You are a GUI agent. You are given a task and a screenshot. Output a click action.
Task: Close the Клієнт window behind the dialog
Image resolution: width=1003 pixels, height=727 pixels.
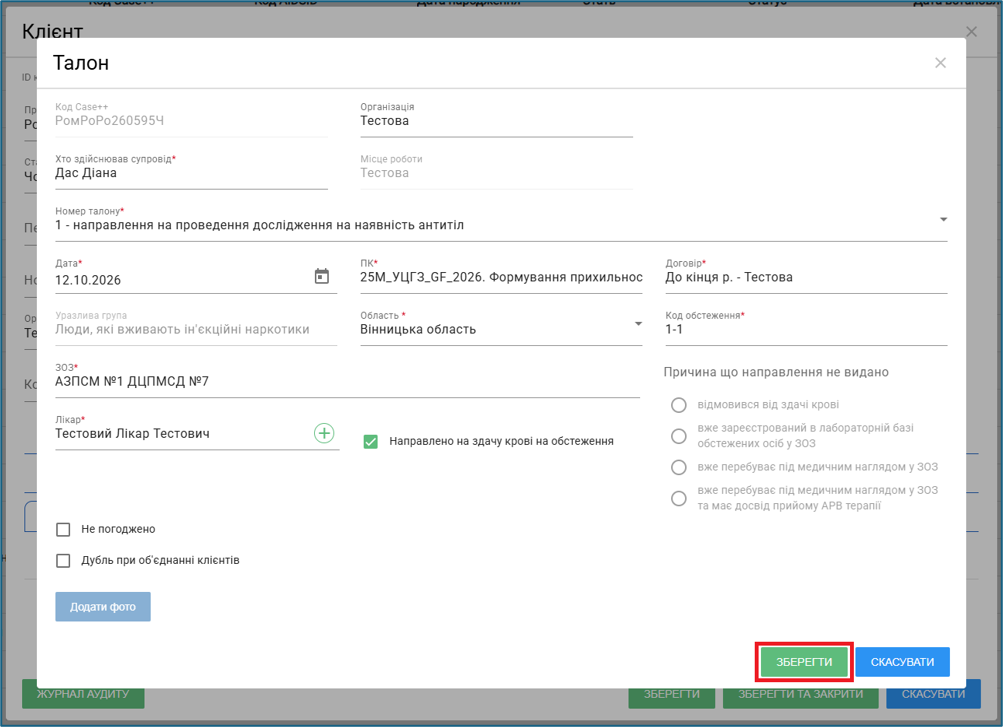pos(971,31)
